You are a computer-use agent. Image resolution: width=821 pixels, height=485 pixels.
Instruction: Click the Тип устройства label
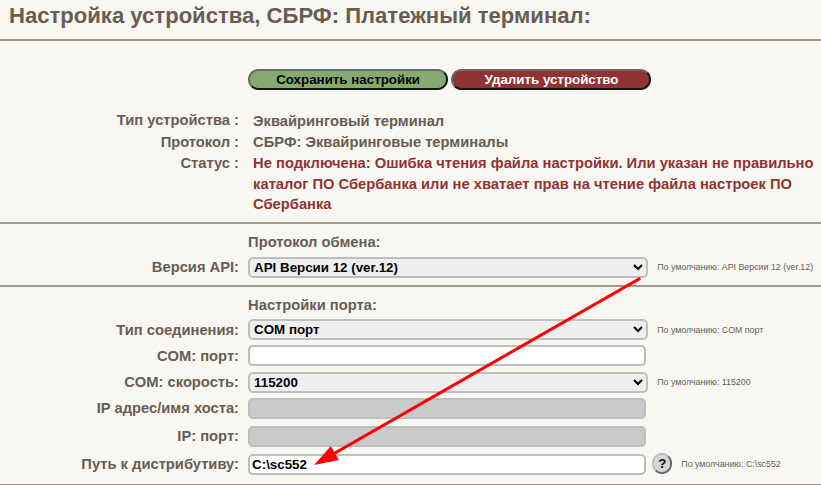177,120
